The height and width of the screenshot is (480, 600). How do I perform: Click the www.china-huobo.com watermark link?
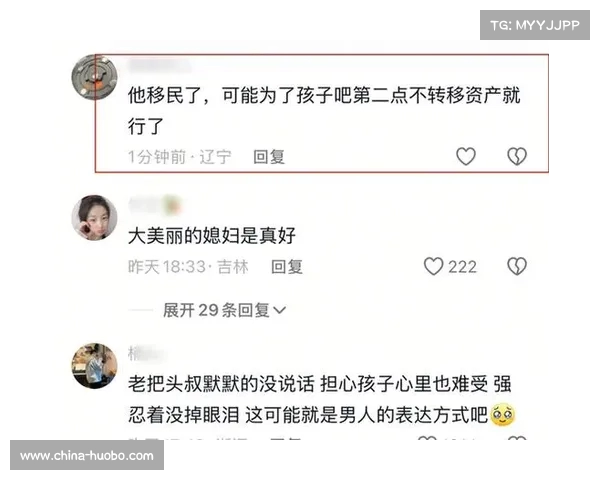pyautogui.click(x=87, y=456)
